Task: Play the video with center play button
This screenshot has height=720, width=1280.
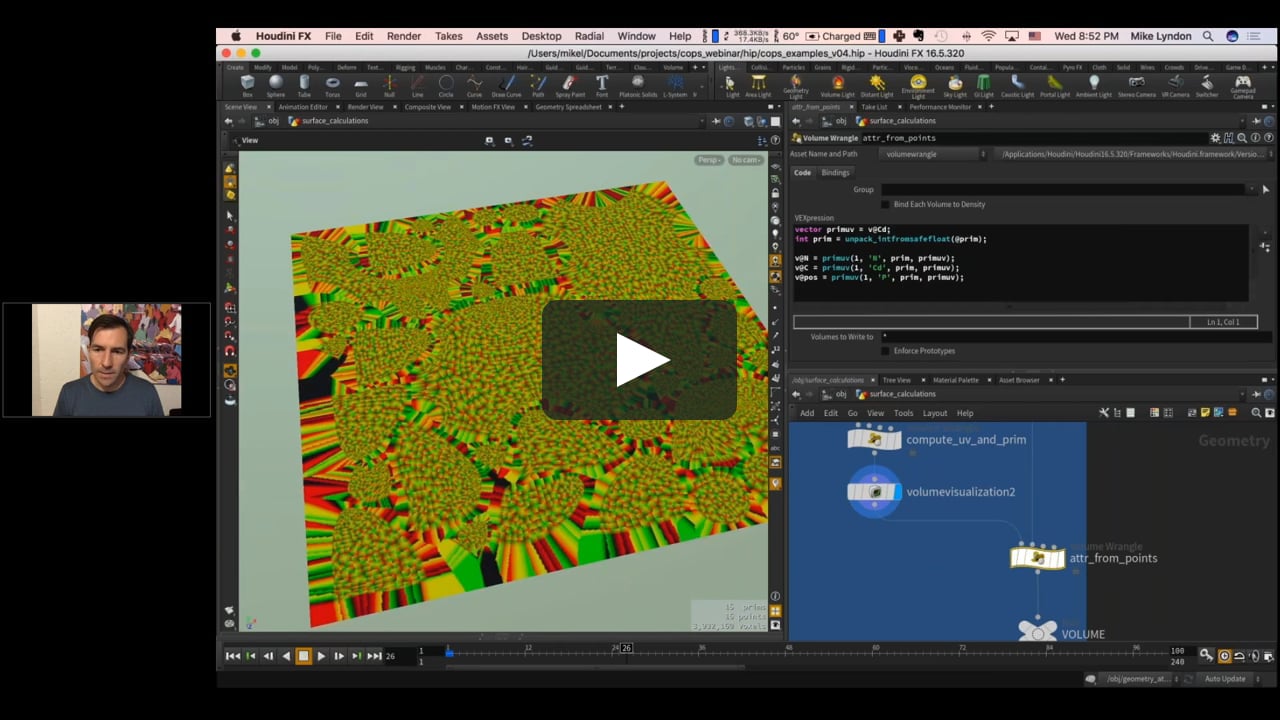Action: pyautogui.click(x=640, y=360)
